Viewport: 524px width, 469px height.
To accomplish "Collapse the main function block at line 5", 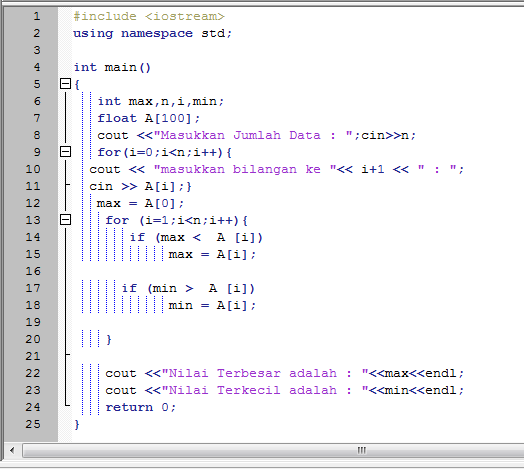I will pyautogui.click(x=66, y=84).
